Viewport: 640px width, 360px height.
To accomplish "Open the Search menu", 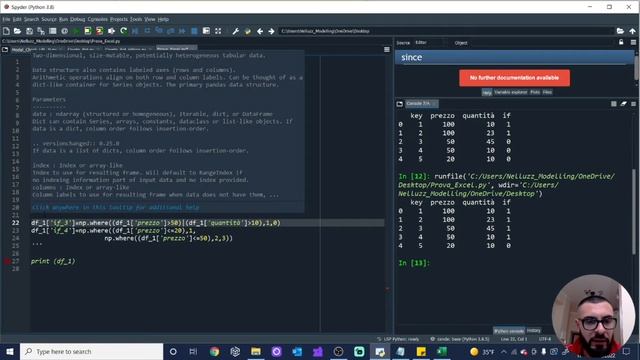I will point(31,19).
